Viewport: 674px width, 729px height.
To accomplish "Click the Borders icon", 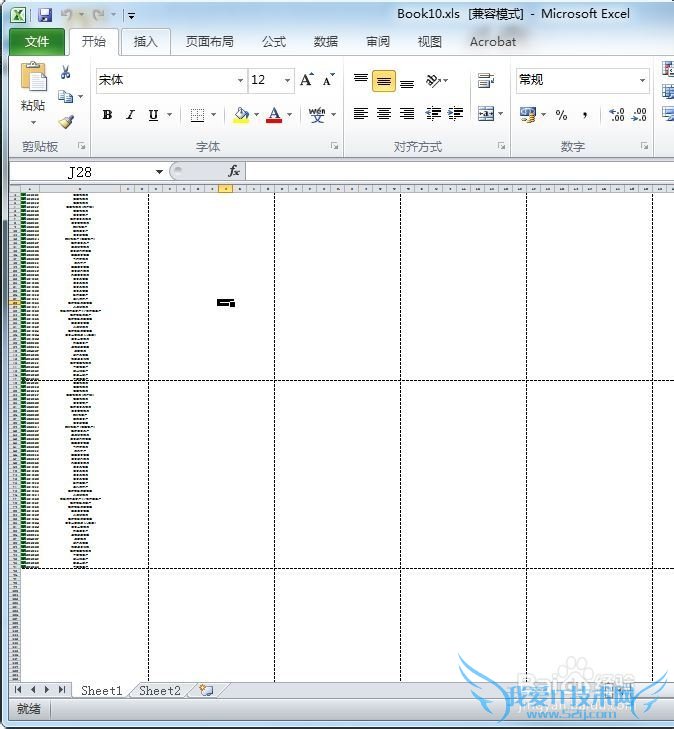I will pos(198,114).
